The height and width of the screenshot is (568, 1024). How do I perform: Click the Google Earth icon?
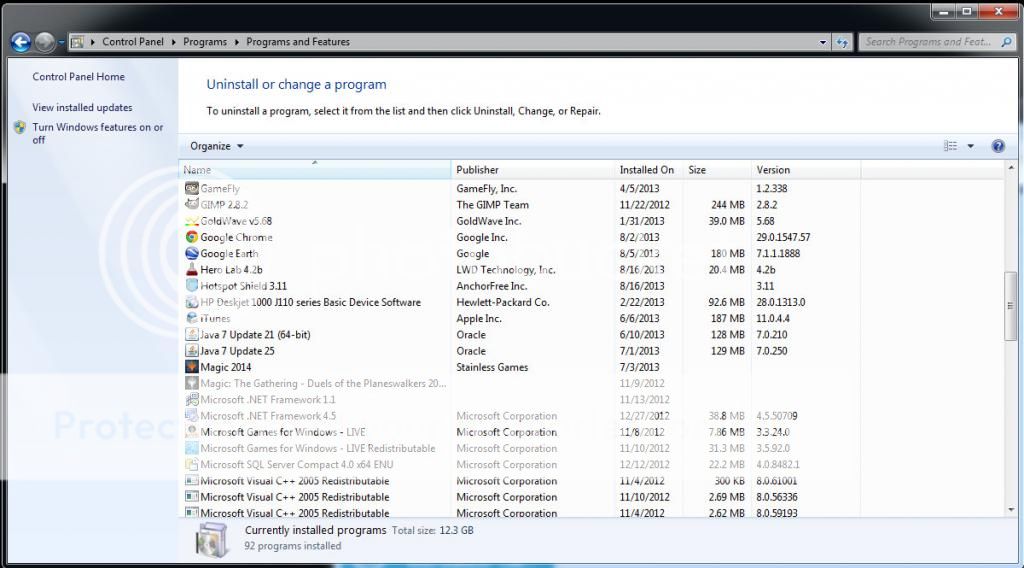coord(191,253)
